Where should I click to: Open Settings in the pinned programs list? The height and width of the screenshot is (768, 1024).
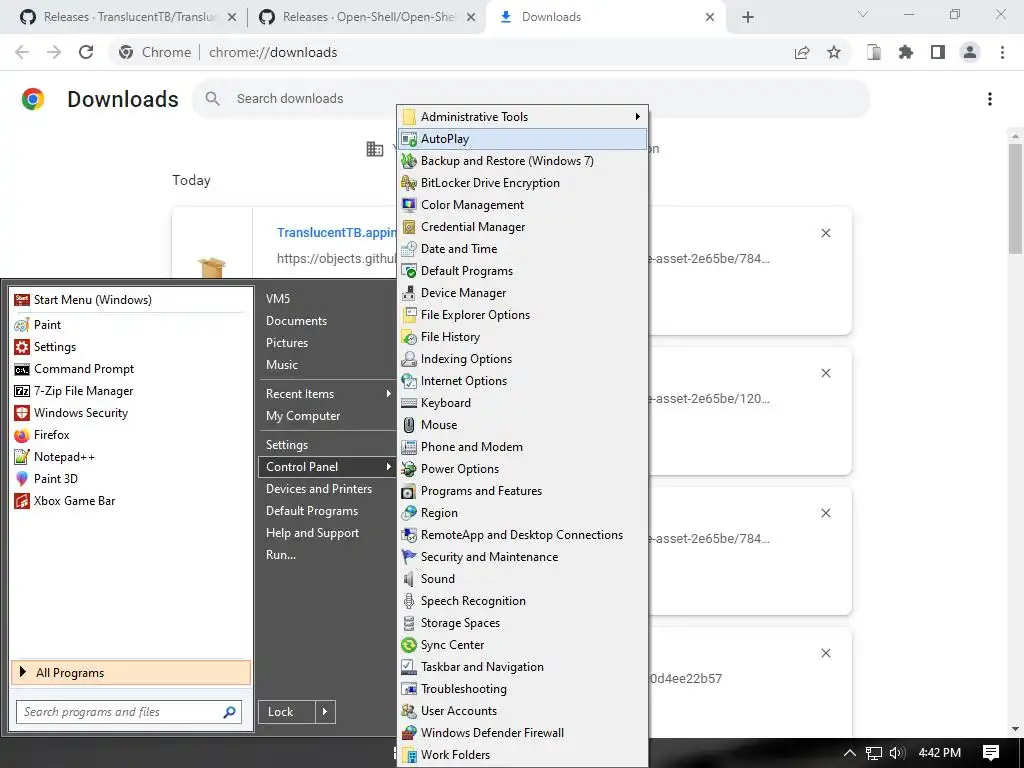pos(131,347)
